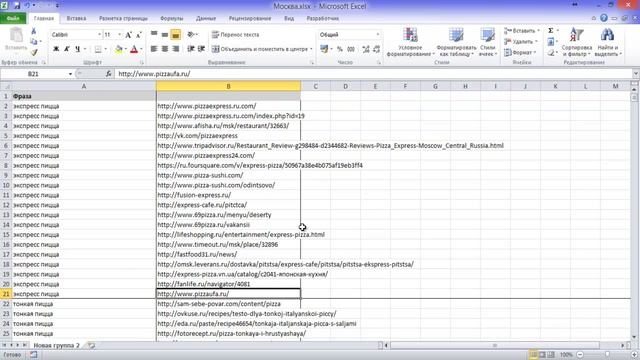Toggle align text right
640x360 pixels.
176,49
